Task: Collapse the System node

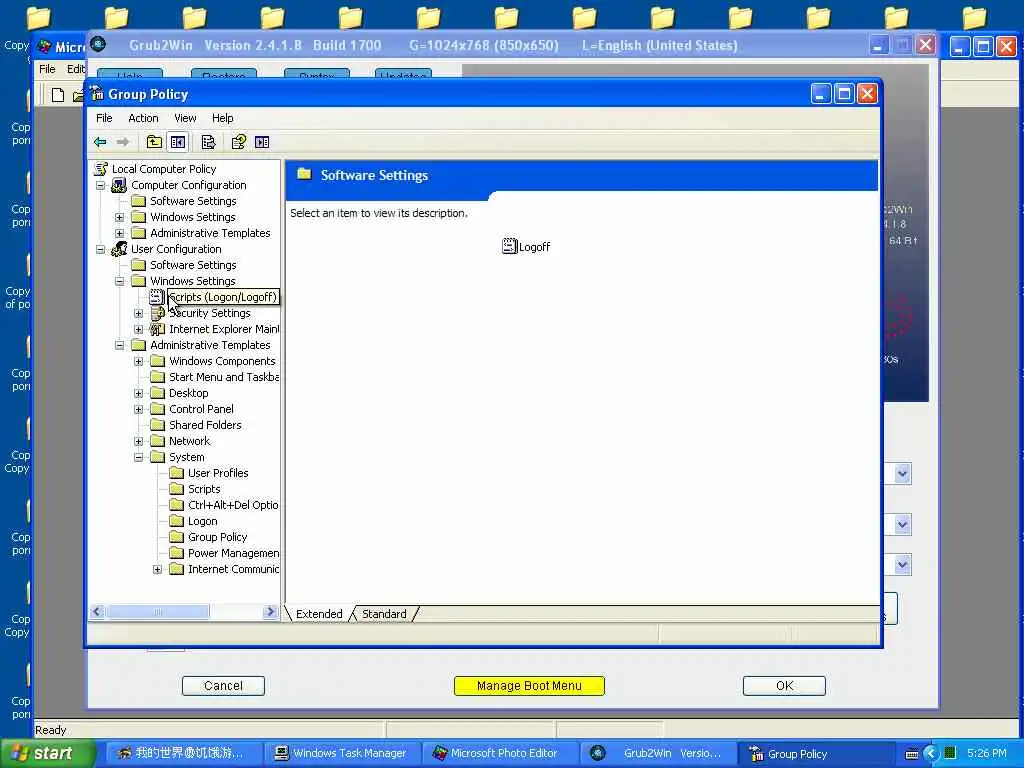Action: coord(138,457)
